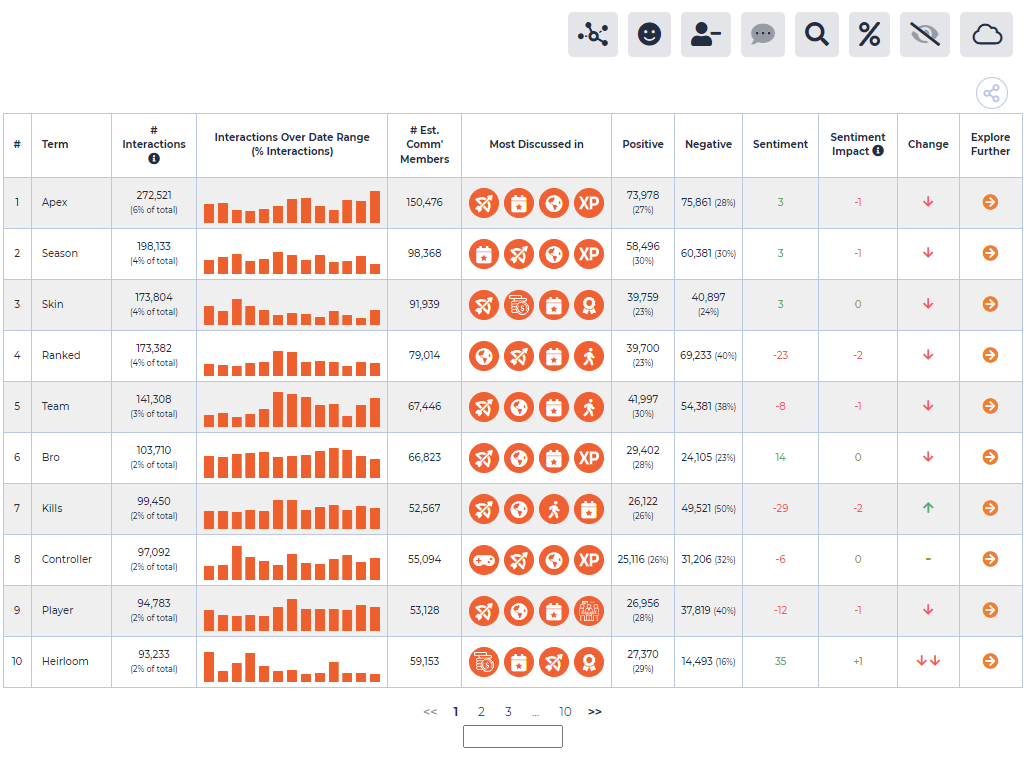The height and width of the screenshot is (762, 1026).
Task: Toggle the percent display icon
Action: (869, 35)
